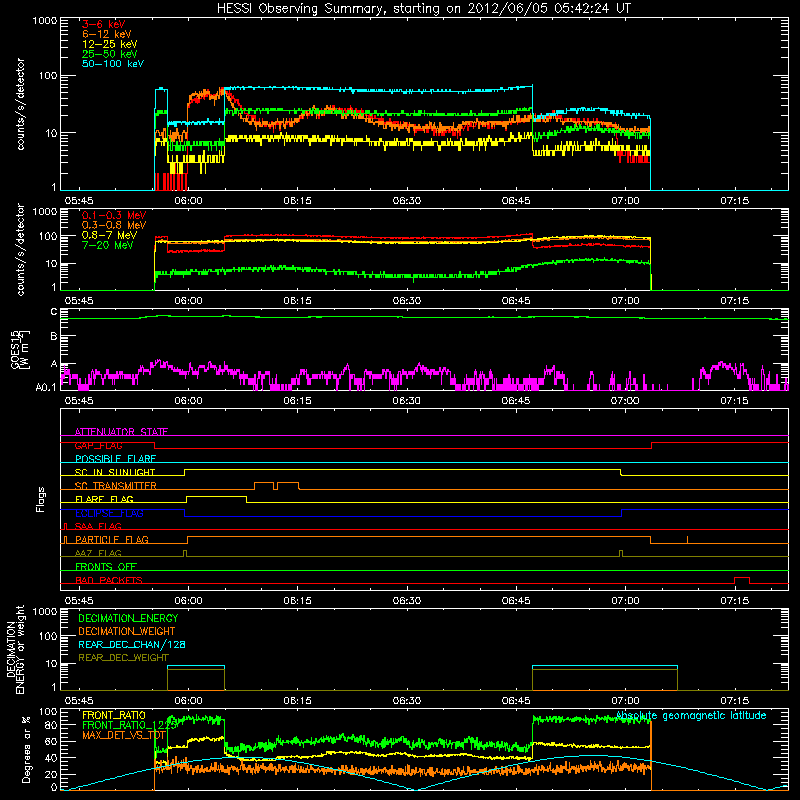This screenshot has width=800, height=800.
Task: Pick the BAD_PACKETS flag label
Action: coord(109,580)
